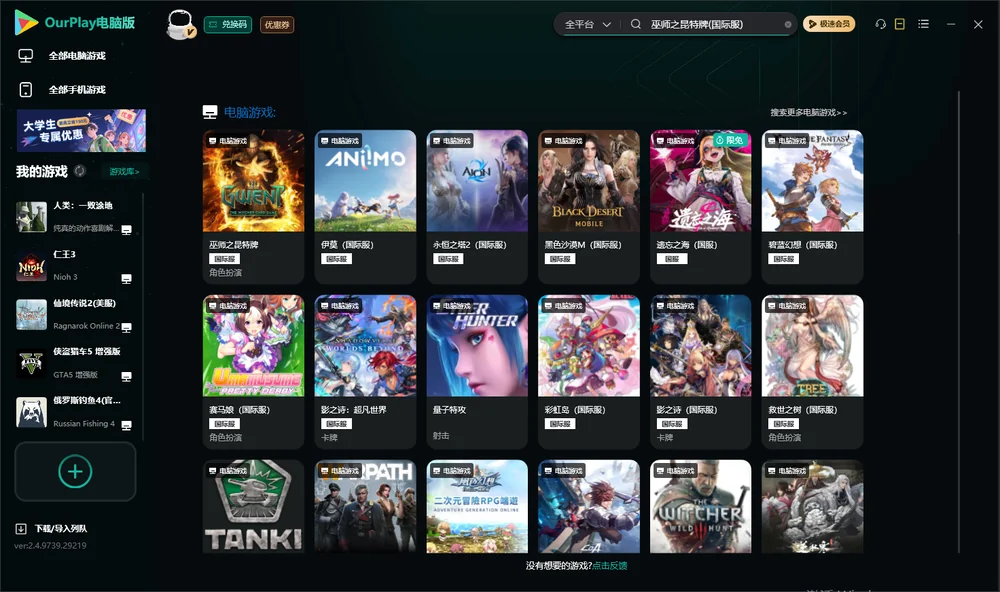Expand the 全平台 platform dropdown
Image resolution: width=1000 pixels, height=592 pixels.
click(587, 24)
